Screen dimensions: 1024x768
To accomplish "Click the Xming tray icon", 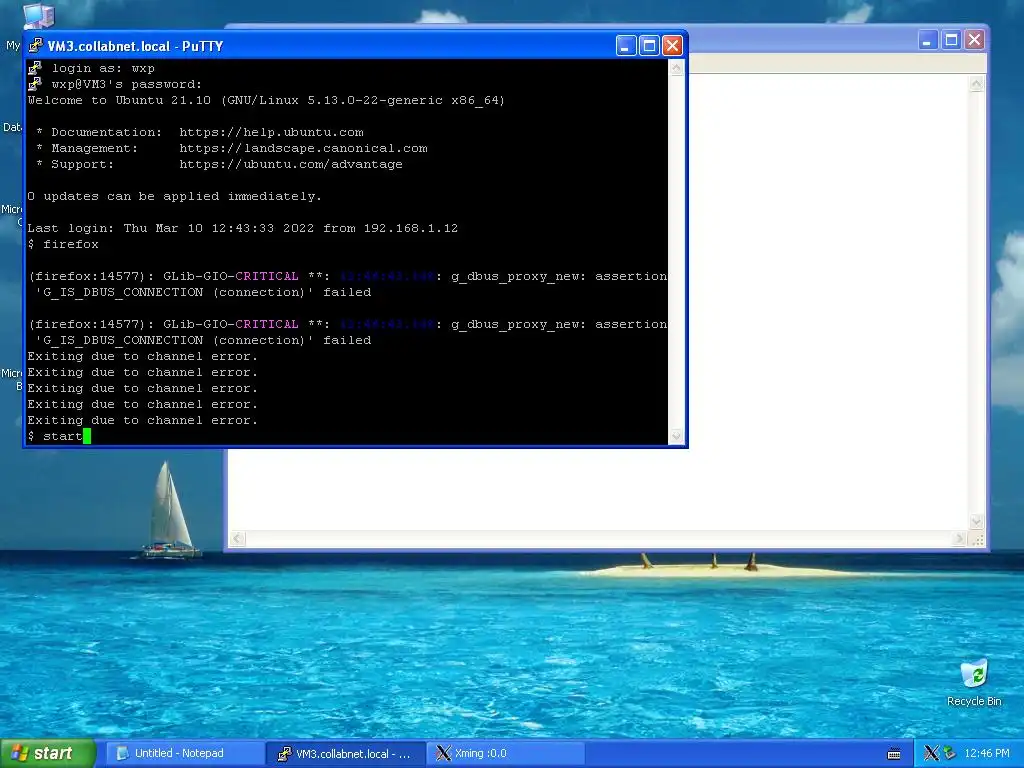I will [x=931, y=754].
